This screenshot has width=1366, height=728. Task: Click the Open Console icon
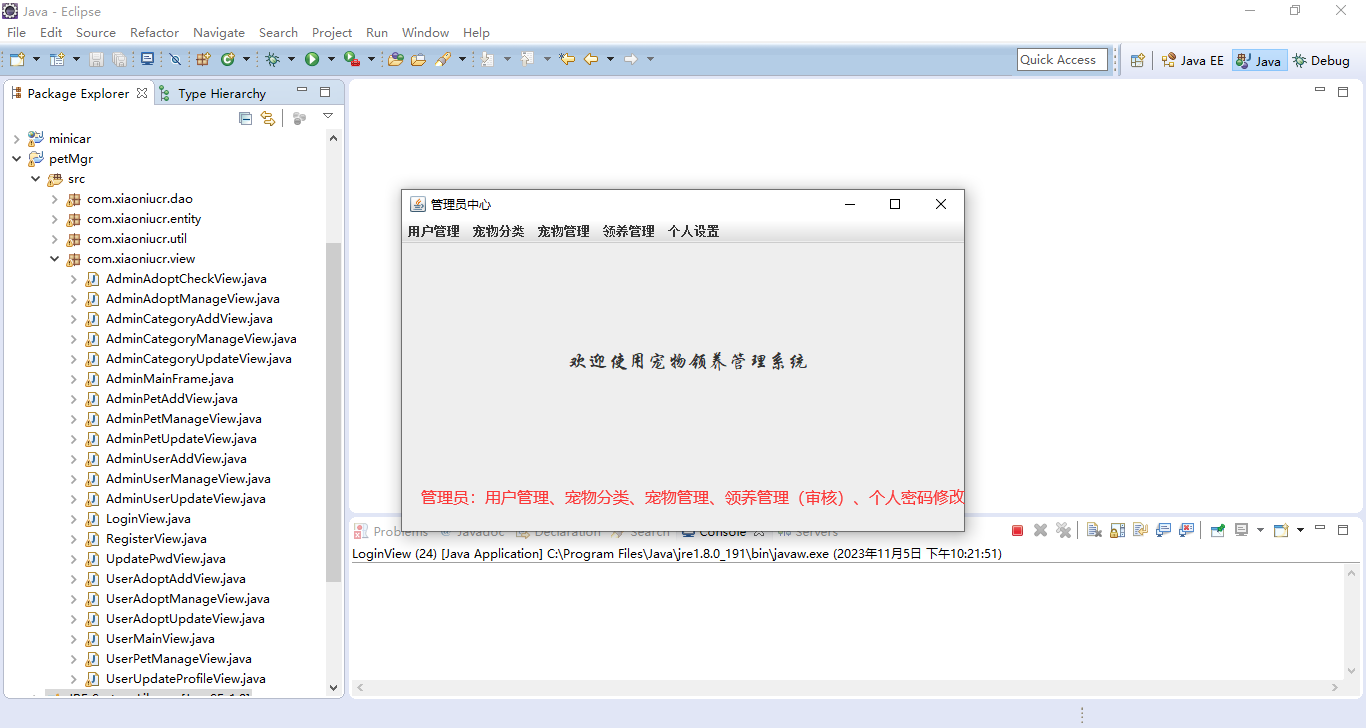point(1281,531)
